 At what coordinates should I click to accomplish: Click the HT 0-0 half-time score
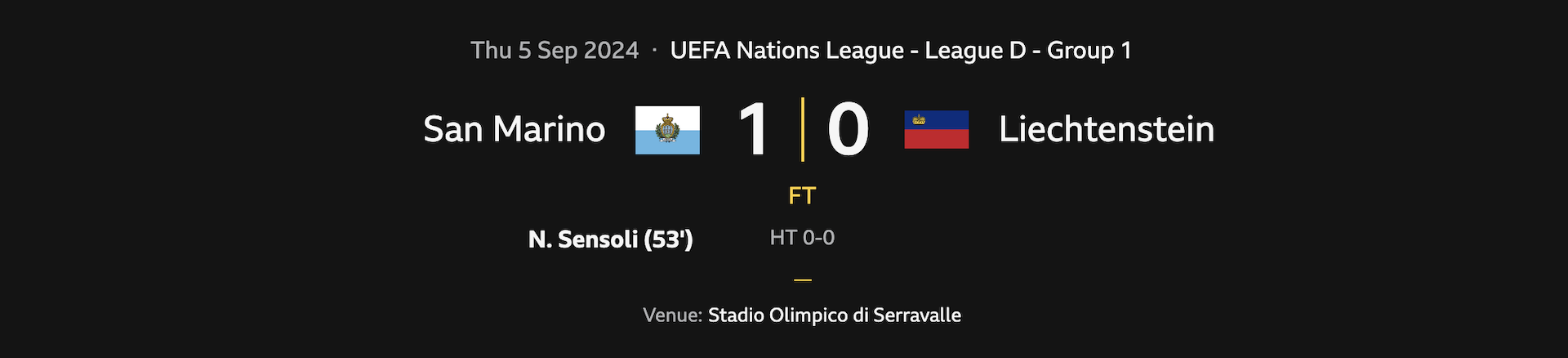[x=802, y=238]
